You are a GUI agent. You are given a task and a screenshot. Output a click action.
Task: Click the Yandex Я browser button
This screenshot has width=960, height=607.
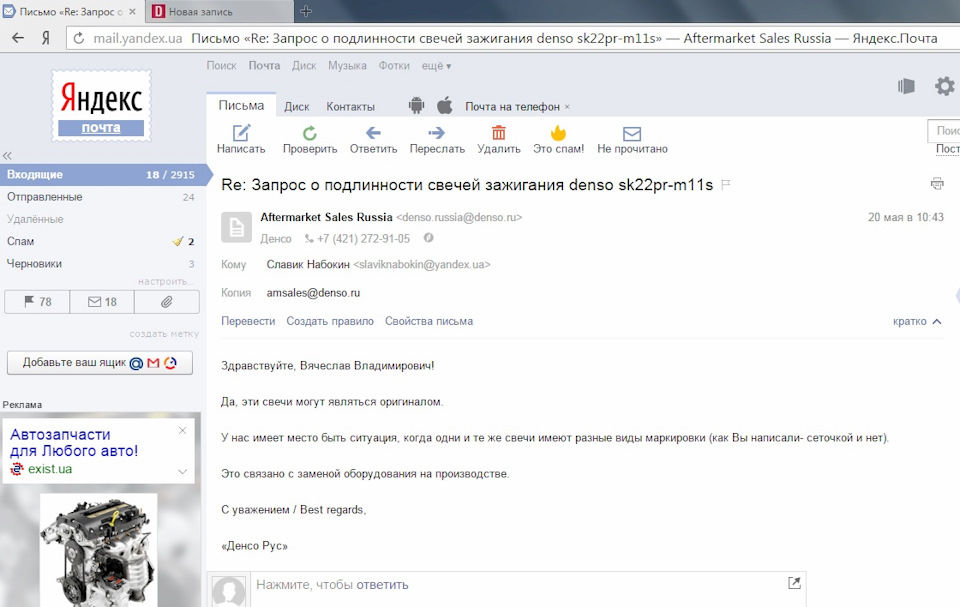[x=46, y=38]
